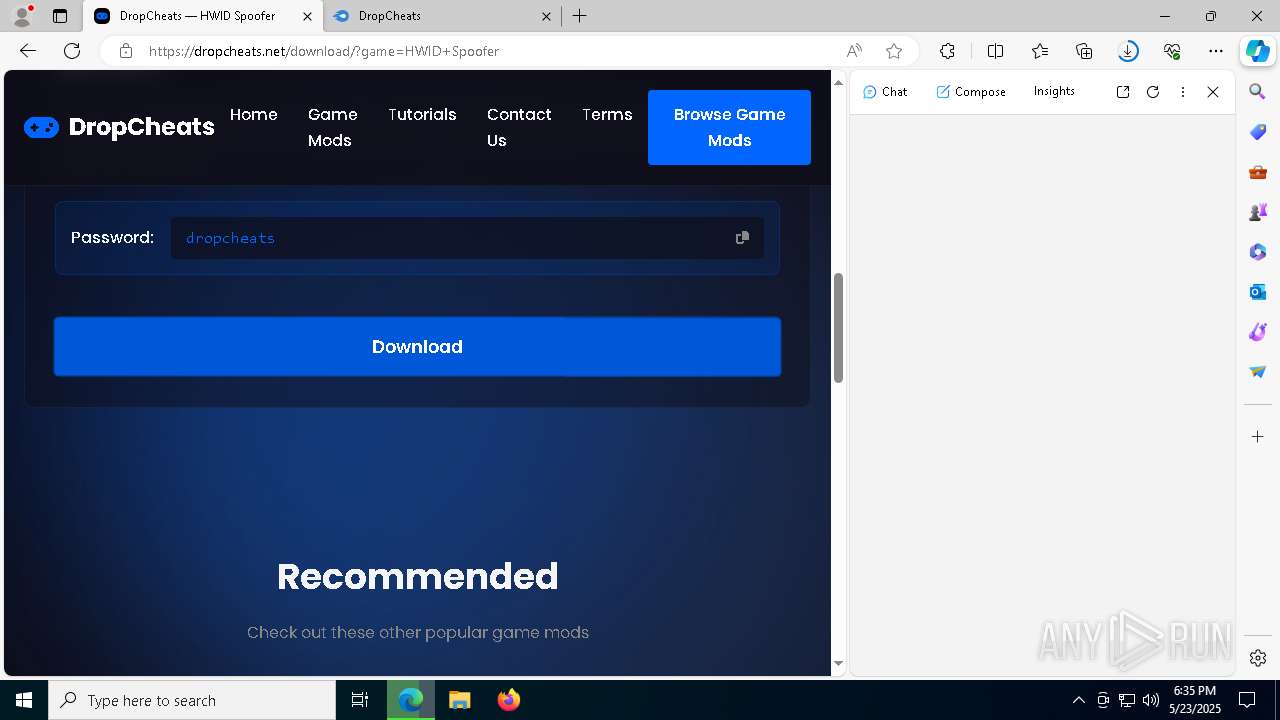View site information lock icon
The width and height of the screenshot is (1280, 720).
click(x=126, y=51)
